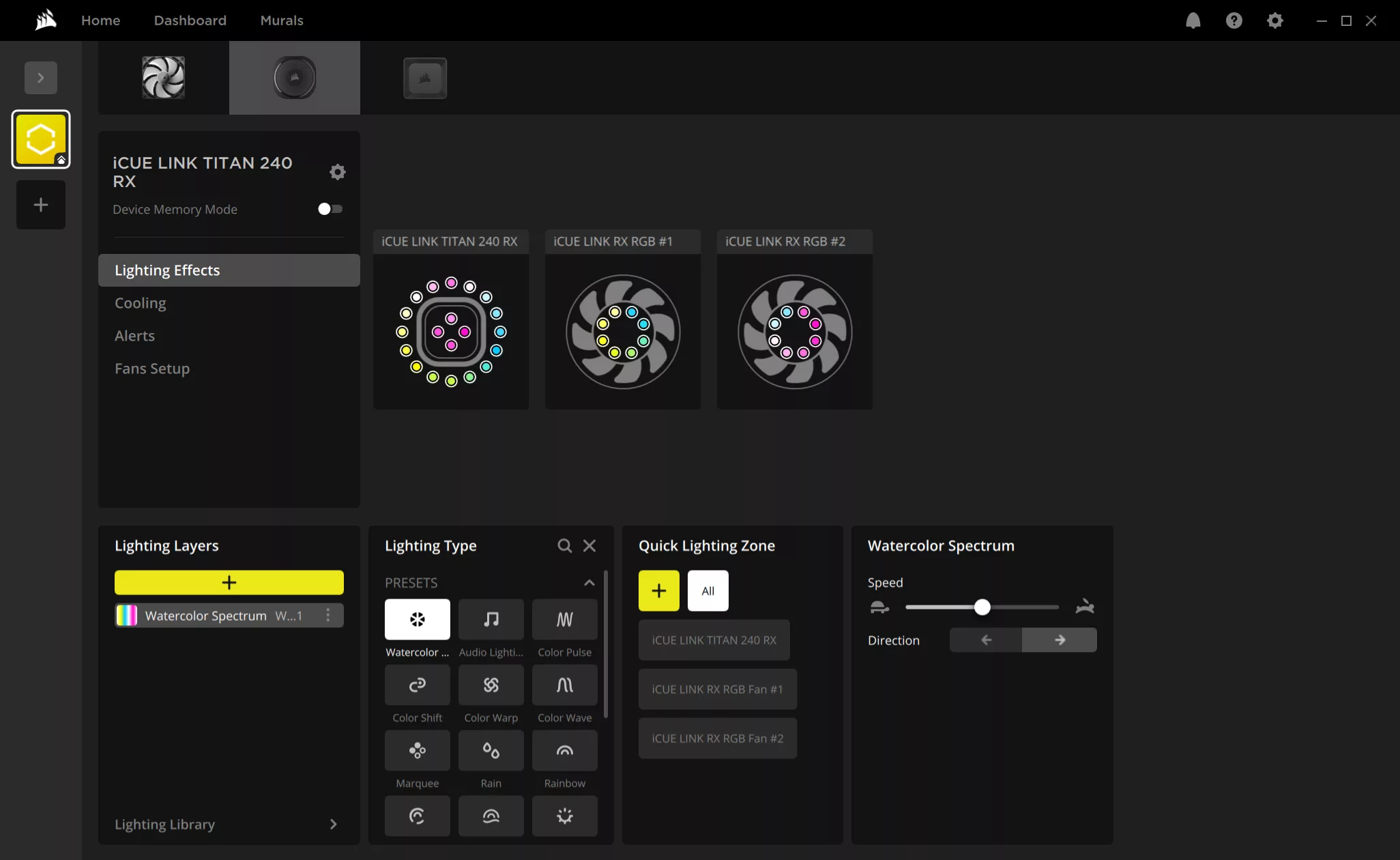1400x860 pixels.
Task: Set direction to right arrow
Action: point(1060,640)
